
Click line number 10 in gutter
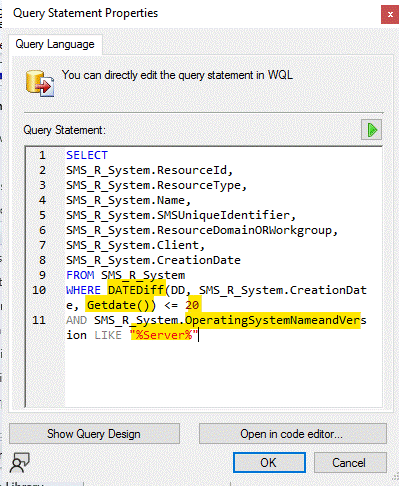(39, 290)
